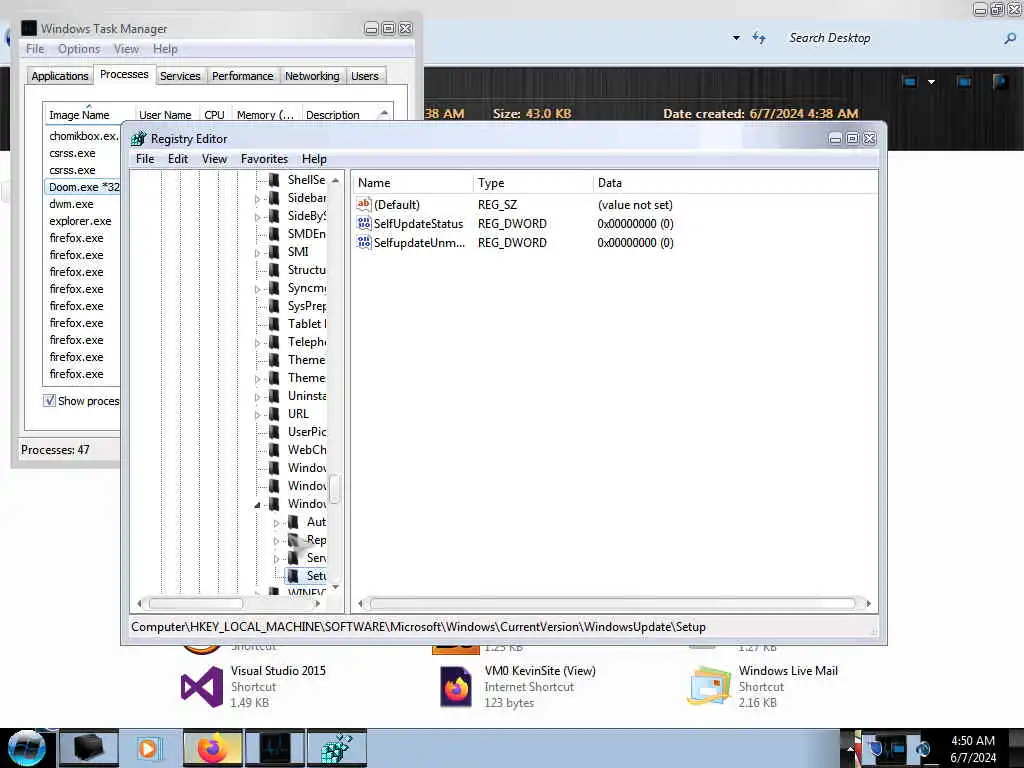This screenshot has width=1024, height=768.
Task: Click the search magnifier icon in Explorer
Action: 1010,39
